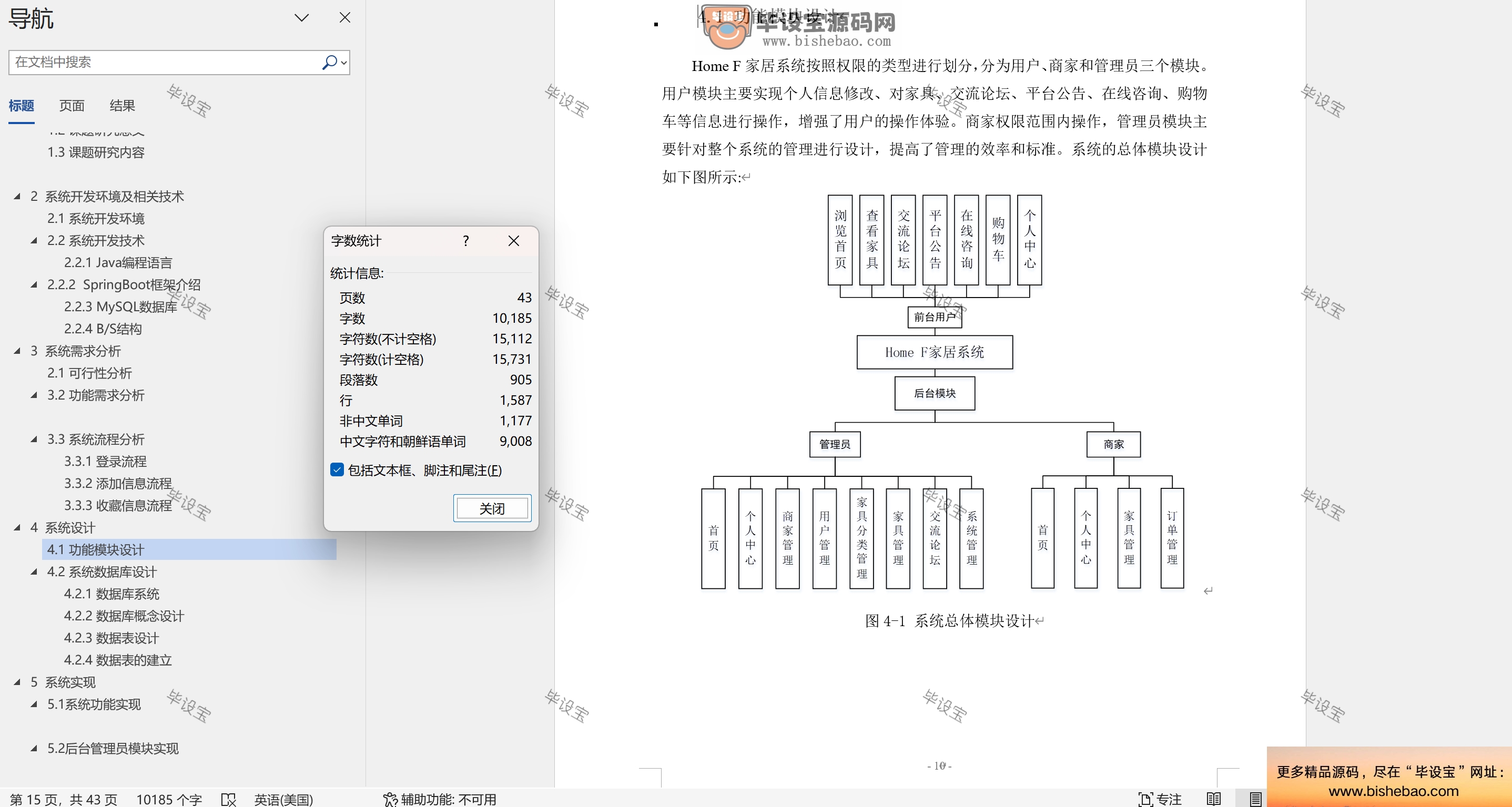Go to heading 2.1 可行性分析

click(x=89, y=373)
